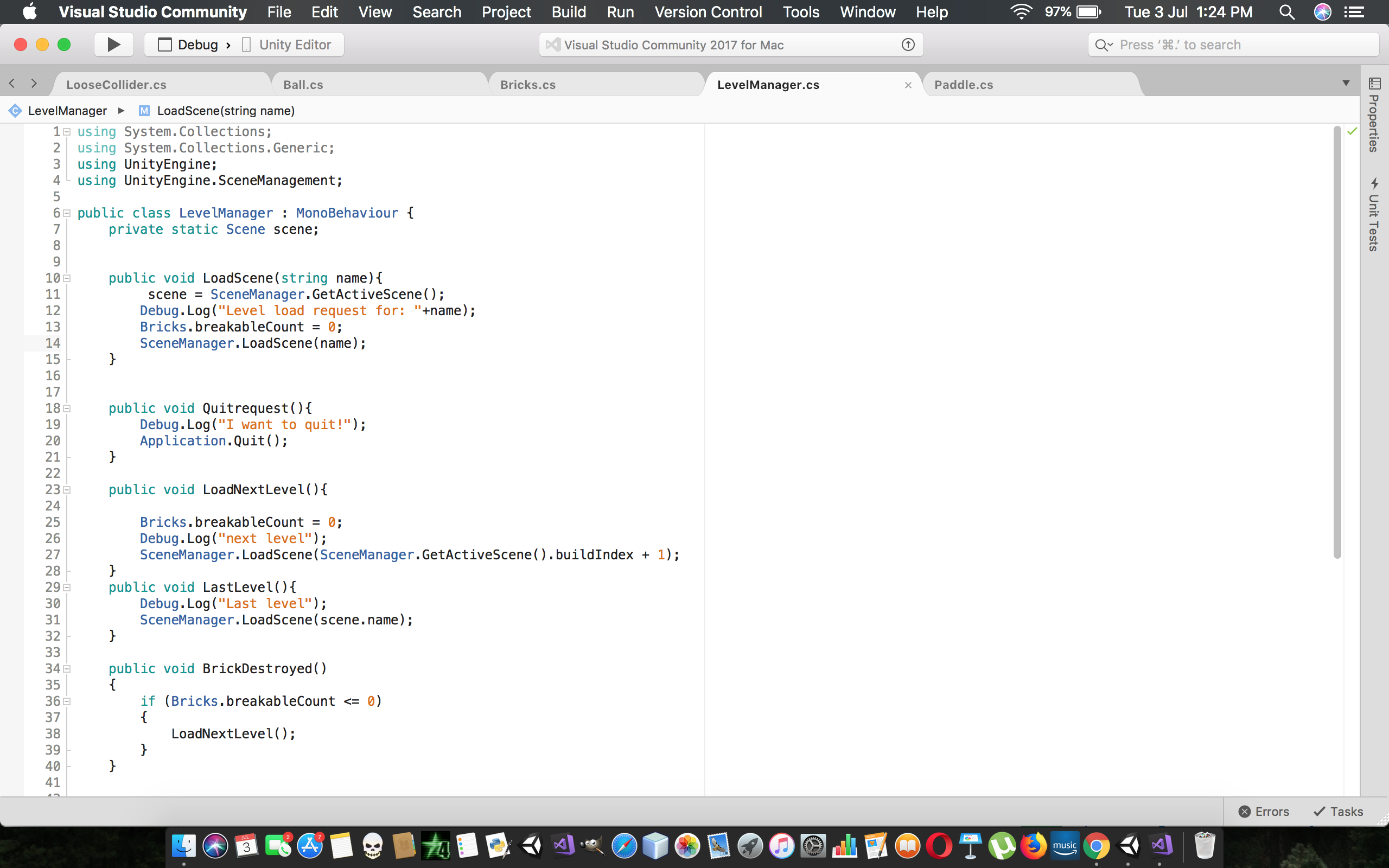
Task: Open Amazon Music from the dock
Action: pos(1065,846)
